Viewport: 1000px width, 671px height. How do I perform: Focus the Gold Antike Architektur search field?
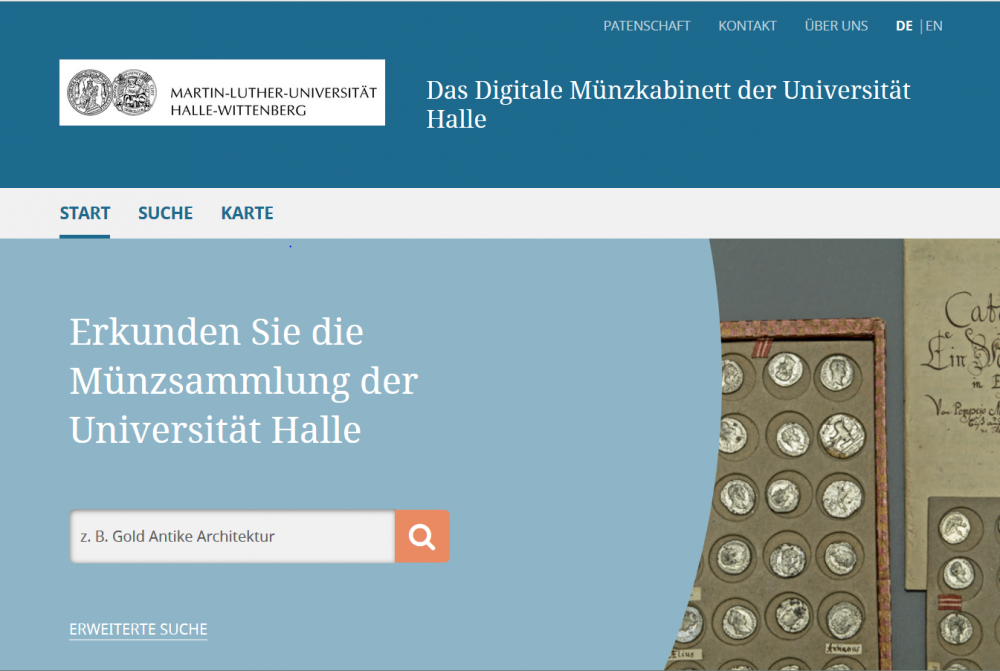coord(232,537)
